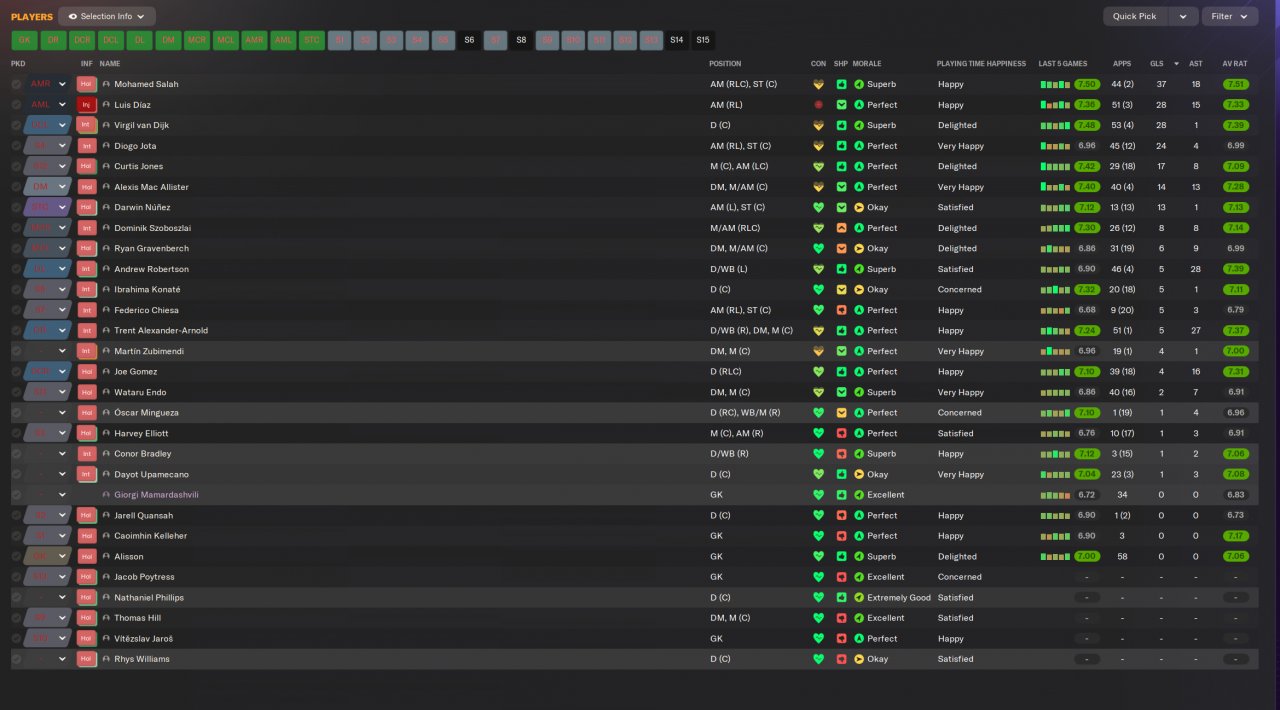Select the GK position slot
Screen dimensions: 1280x710
click(24, 40)
